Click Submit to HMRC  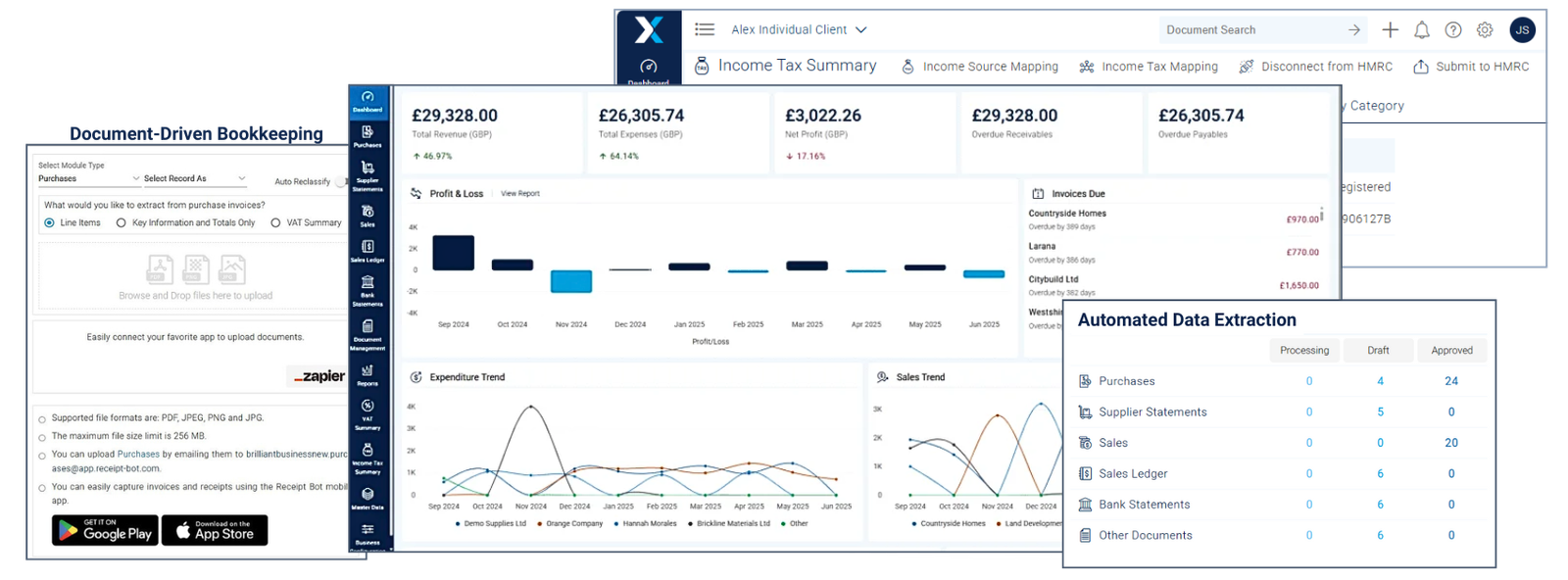1471,67
